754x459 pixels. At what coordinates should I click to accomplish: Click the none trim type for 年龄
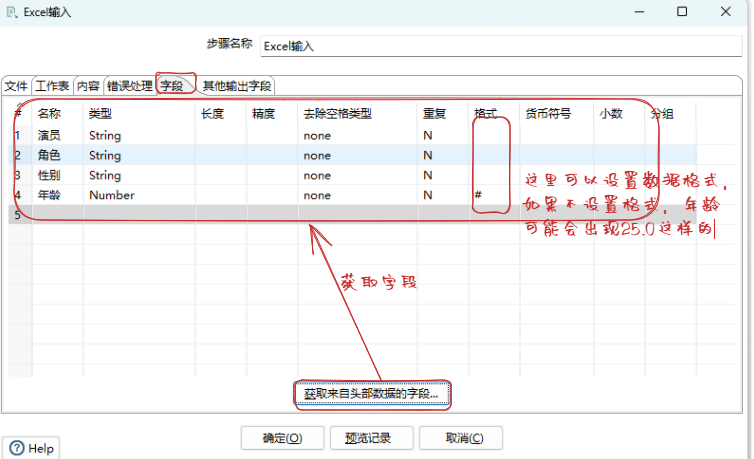point(358,195)
